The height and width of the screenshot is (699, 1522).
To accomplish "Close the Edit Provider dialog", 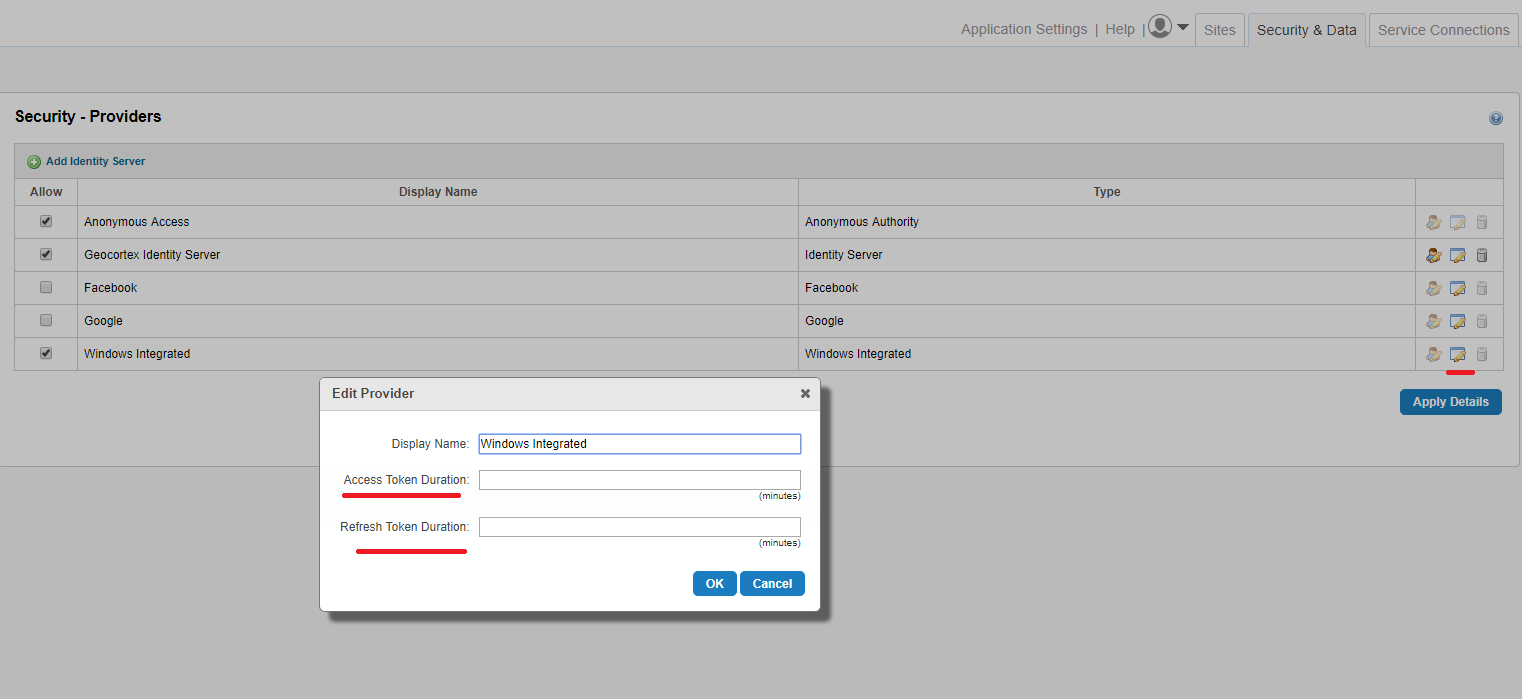I will point(805,394).
